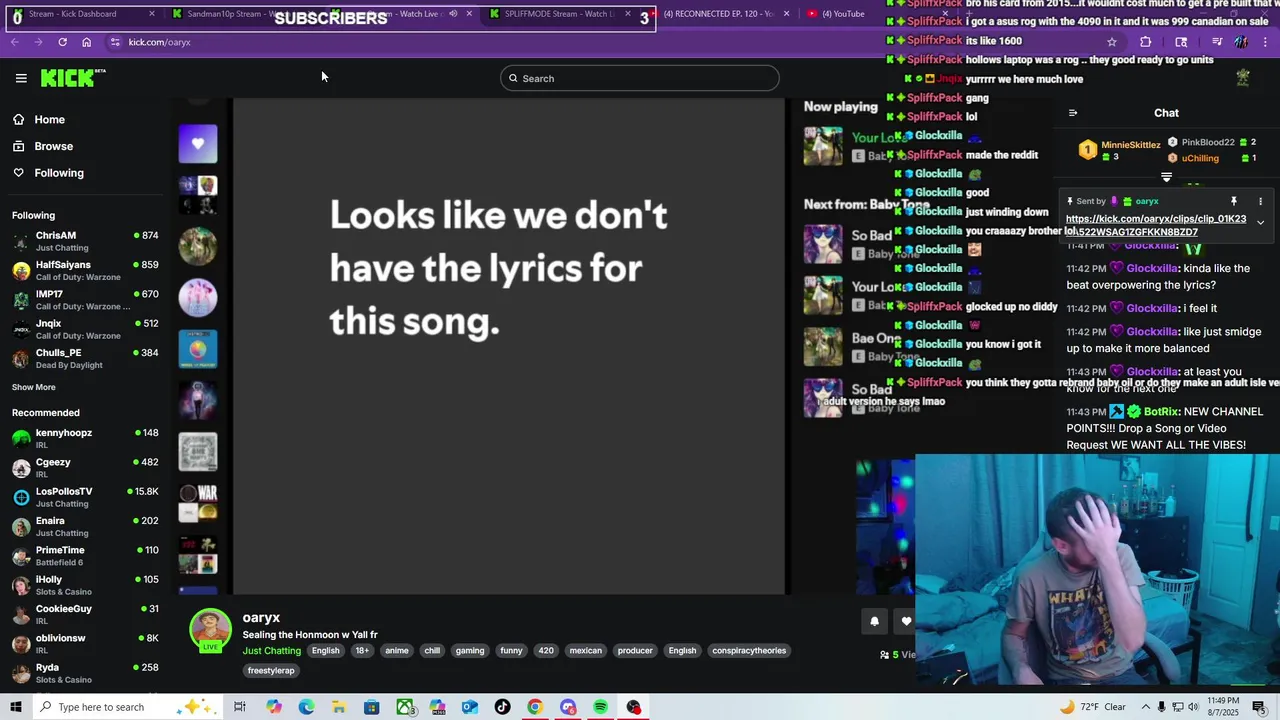Click the Kick logo
1280x720 pixels.
pyautogui.click(x=72, y=78)
